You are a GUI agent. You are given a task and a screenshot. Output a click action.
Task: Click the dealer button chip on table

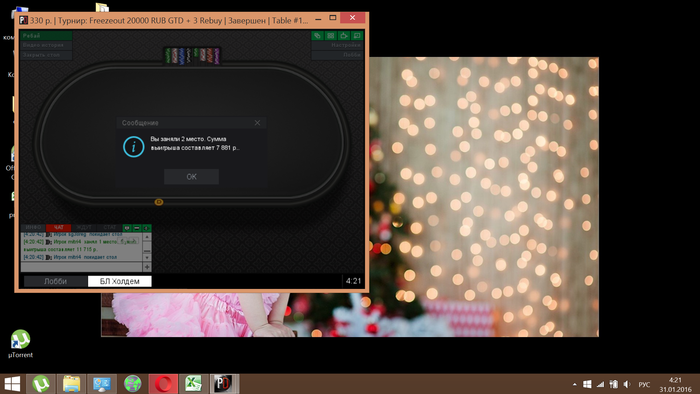click(159, 202)
